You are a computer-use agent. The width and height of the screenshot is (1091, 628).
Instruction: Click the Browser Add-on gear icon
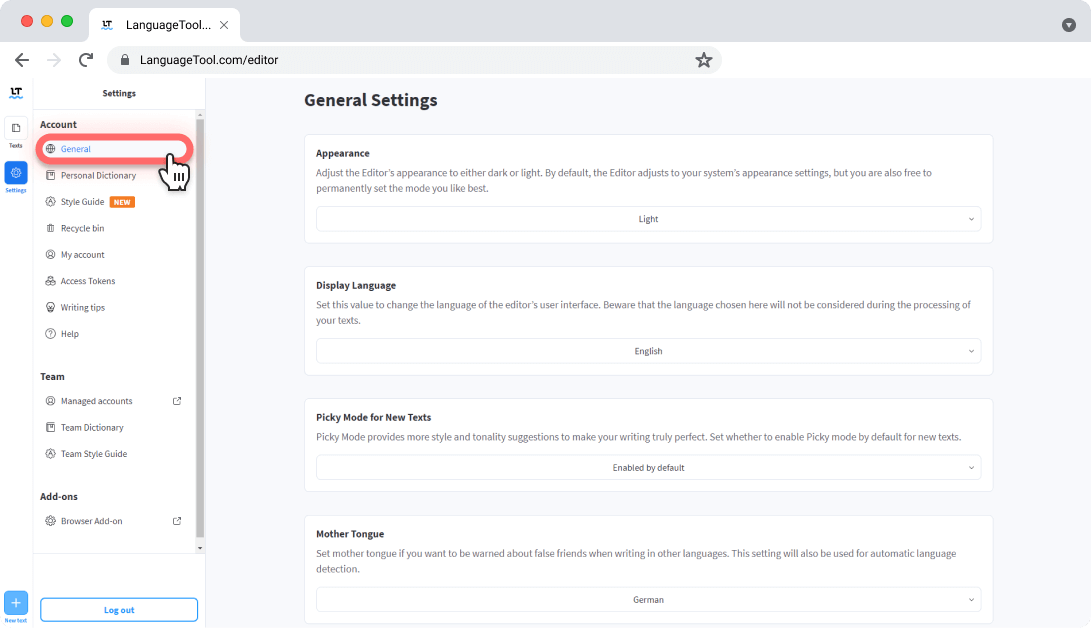(x=50, y=521)
